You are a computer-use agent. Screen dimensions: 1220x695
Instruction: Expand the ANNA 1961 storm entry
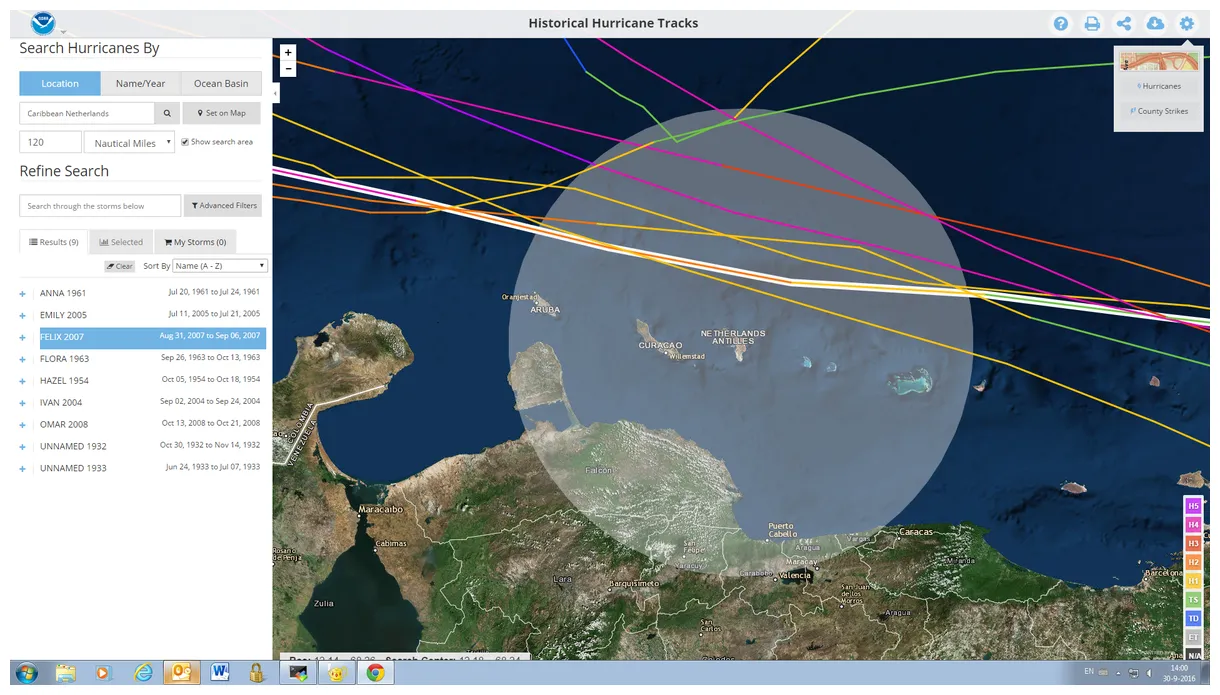[22, 294]
